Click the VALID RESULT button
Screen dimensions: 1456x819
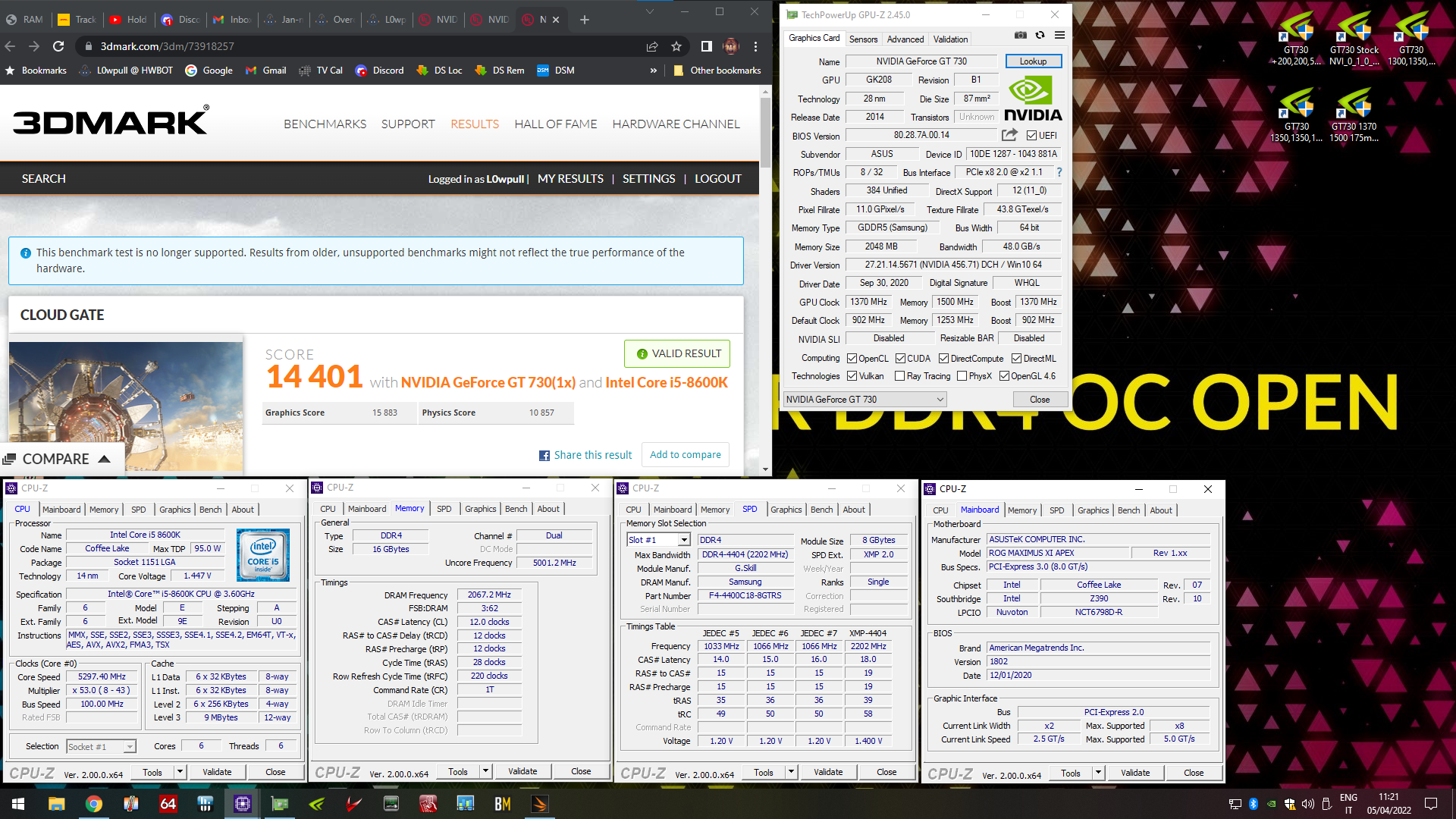coord(677,353)
